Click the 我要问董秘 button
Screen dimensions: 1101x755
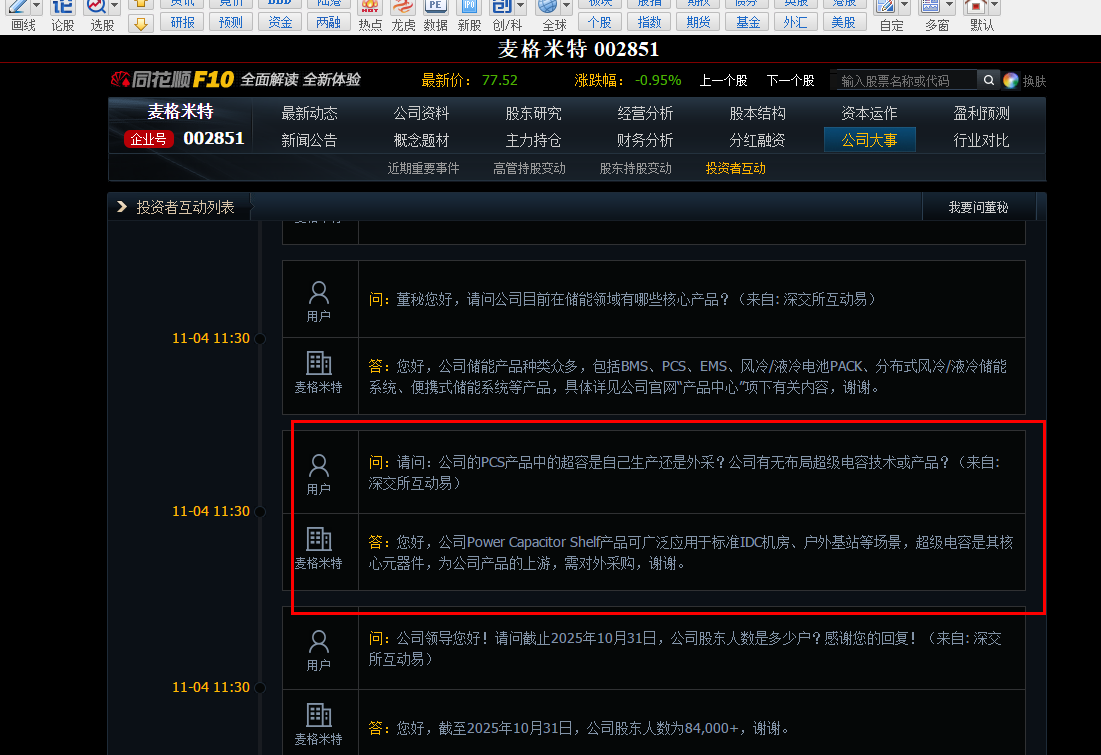coord(978,207)
